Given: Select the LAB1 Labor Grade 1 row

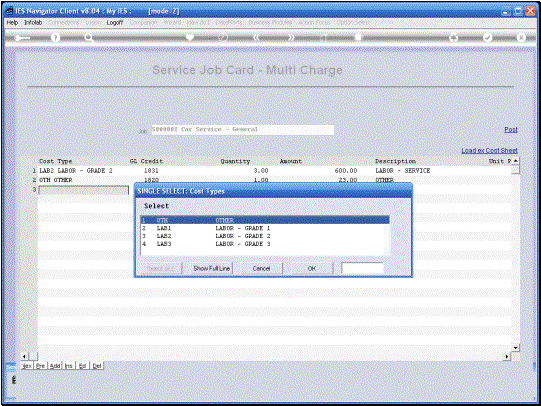Looking at the screenshot, I should coord(265,228).
